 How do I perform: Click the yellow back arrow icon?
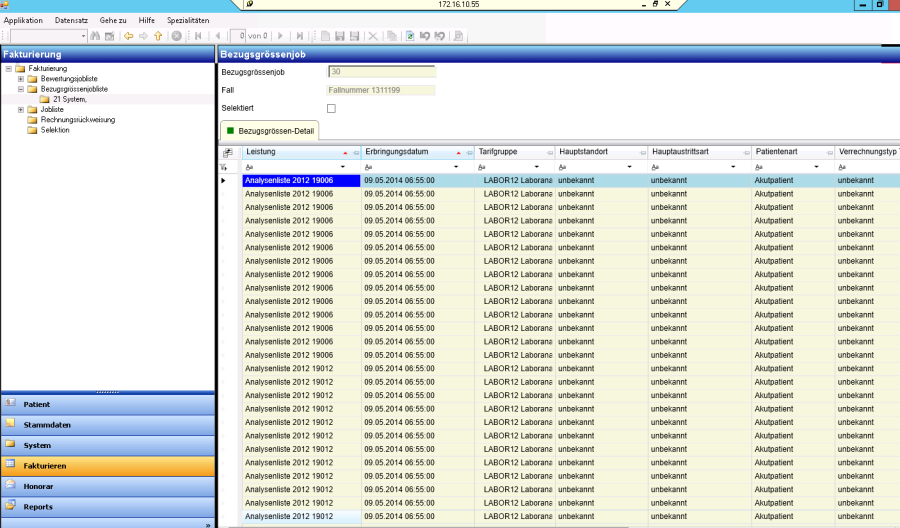point(128,36)
